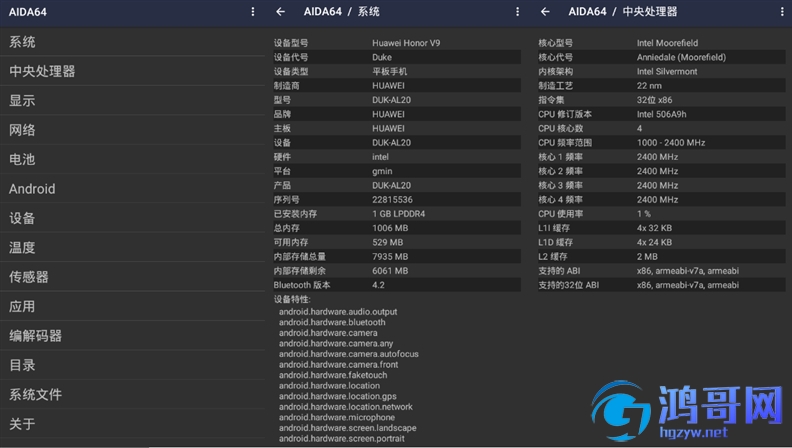Select the android.hardware.bluetooth feature
The height and width of the screenshot is (448, 792).
pyautogui.click(x=332, y=322)
